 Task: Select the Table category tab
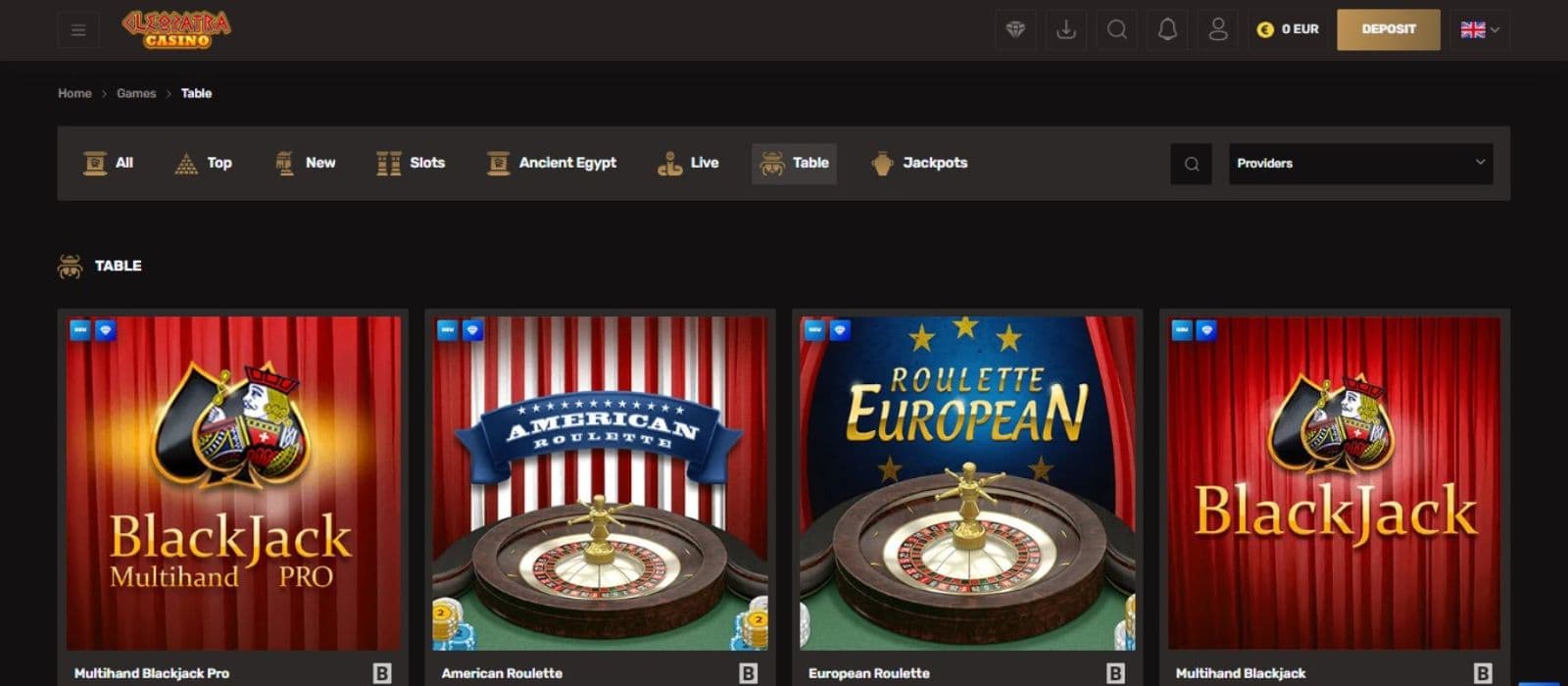coord(794,163)
